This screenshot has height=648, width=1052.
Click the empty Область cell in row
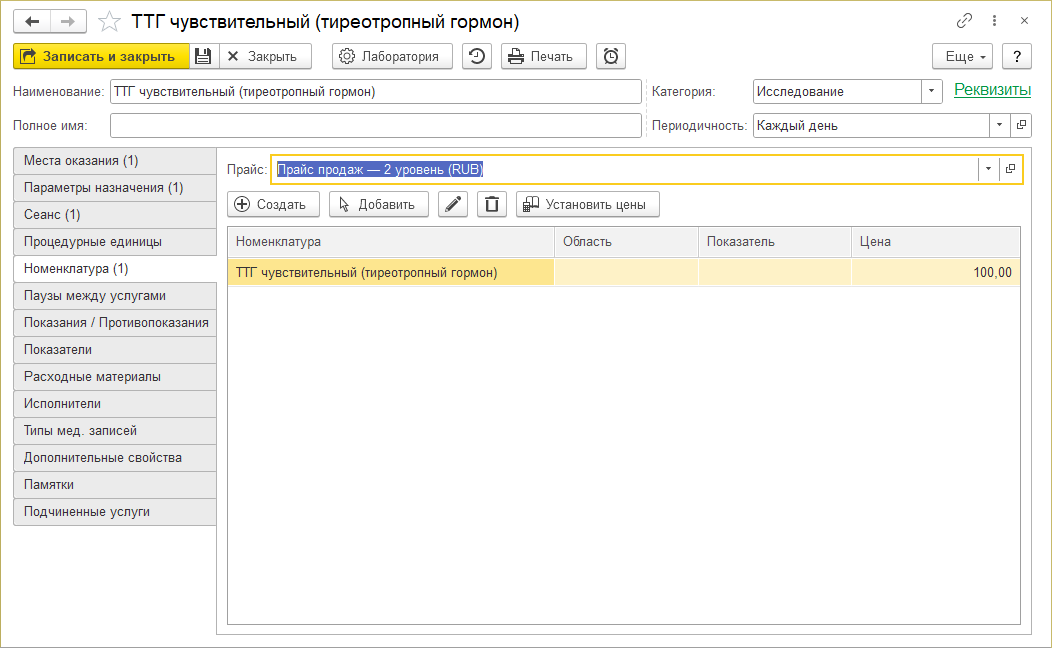tap(627, 272)
